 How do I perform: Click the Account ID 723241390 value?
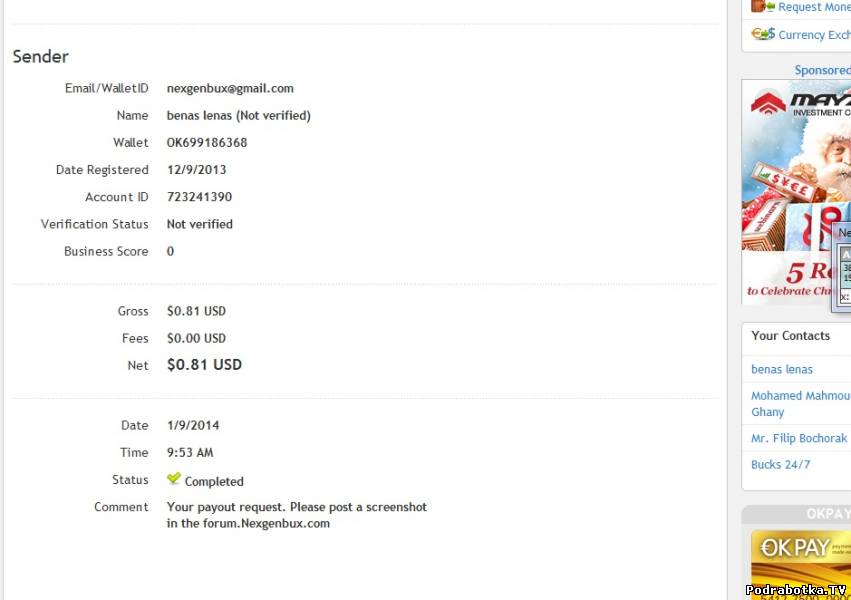coord(199,197)
